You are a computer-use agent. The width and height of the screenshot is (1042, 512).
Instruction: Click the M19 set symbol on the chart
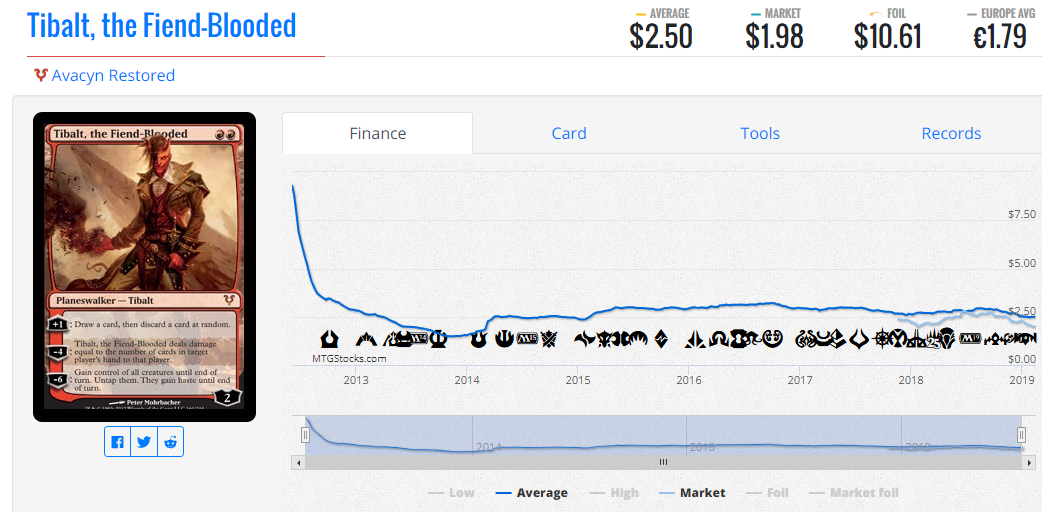970,339
